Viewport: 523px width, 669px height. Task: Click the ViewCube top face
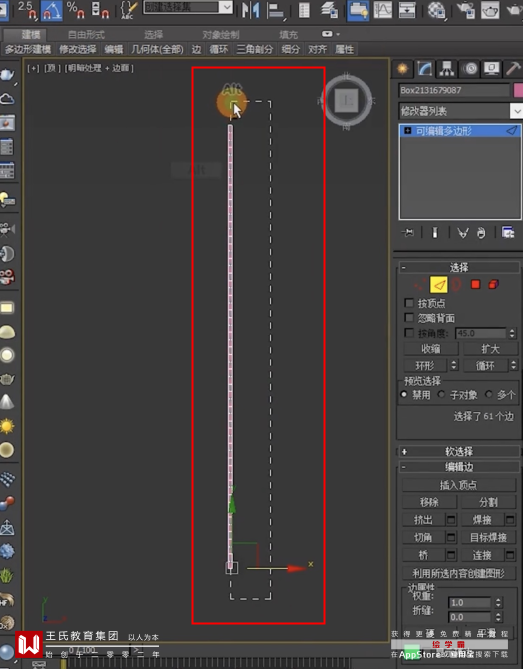coord(346,101)
